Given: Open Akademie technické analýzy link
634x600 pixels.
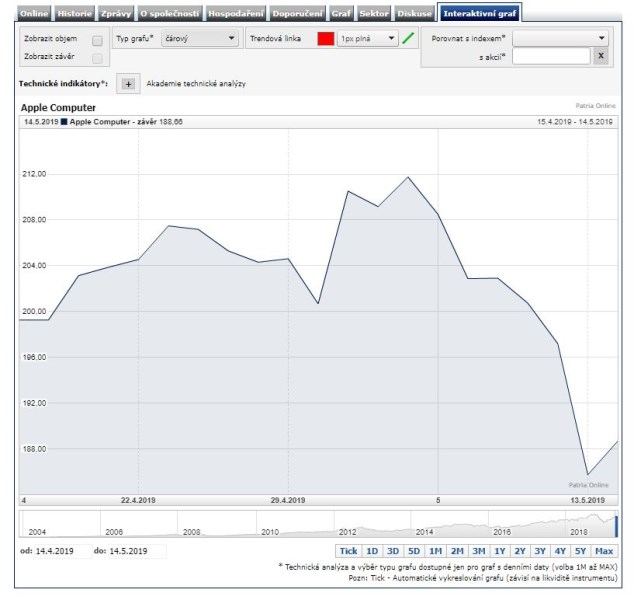Looking at the screenshot, I should click(196, 84).
